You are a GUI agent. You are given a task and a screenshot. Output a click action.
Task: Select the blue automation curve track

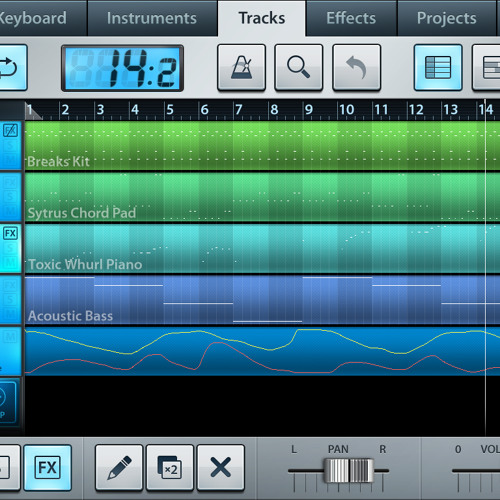coord(262,351)
